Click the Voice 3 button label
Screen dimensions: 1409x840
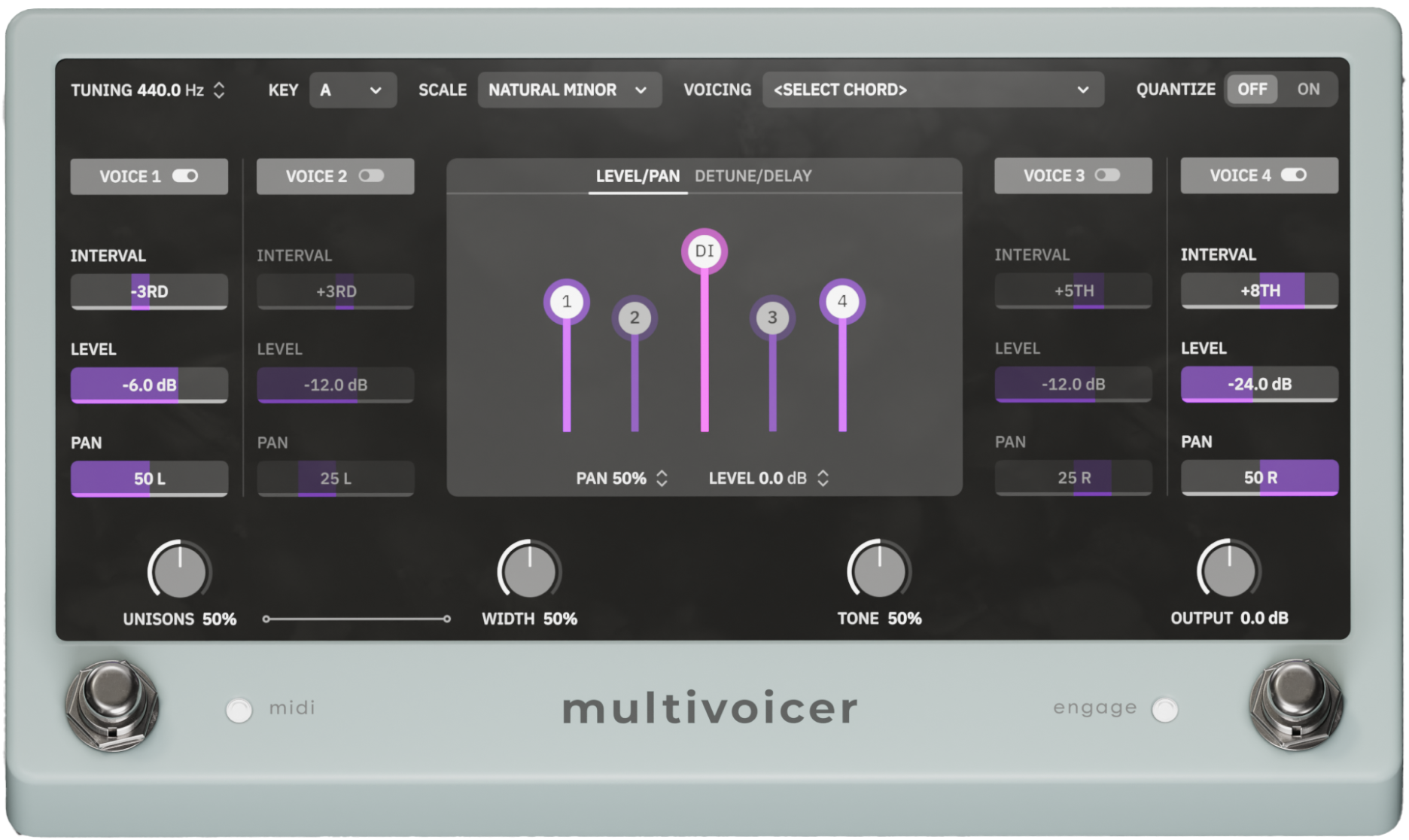1054,176
